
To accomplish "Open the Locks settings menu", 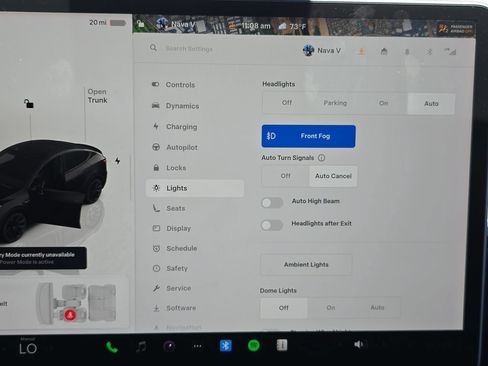I will click(x=195, y=168).
